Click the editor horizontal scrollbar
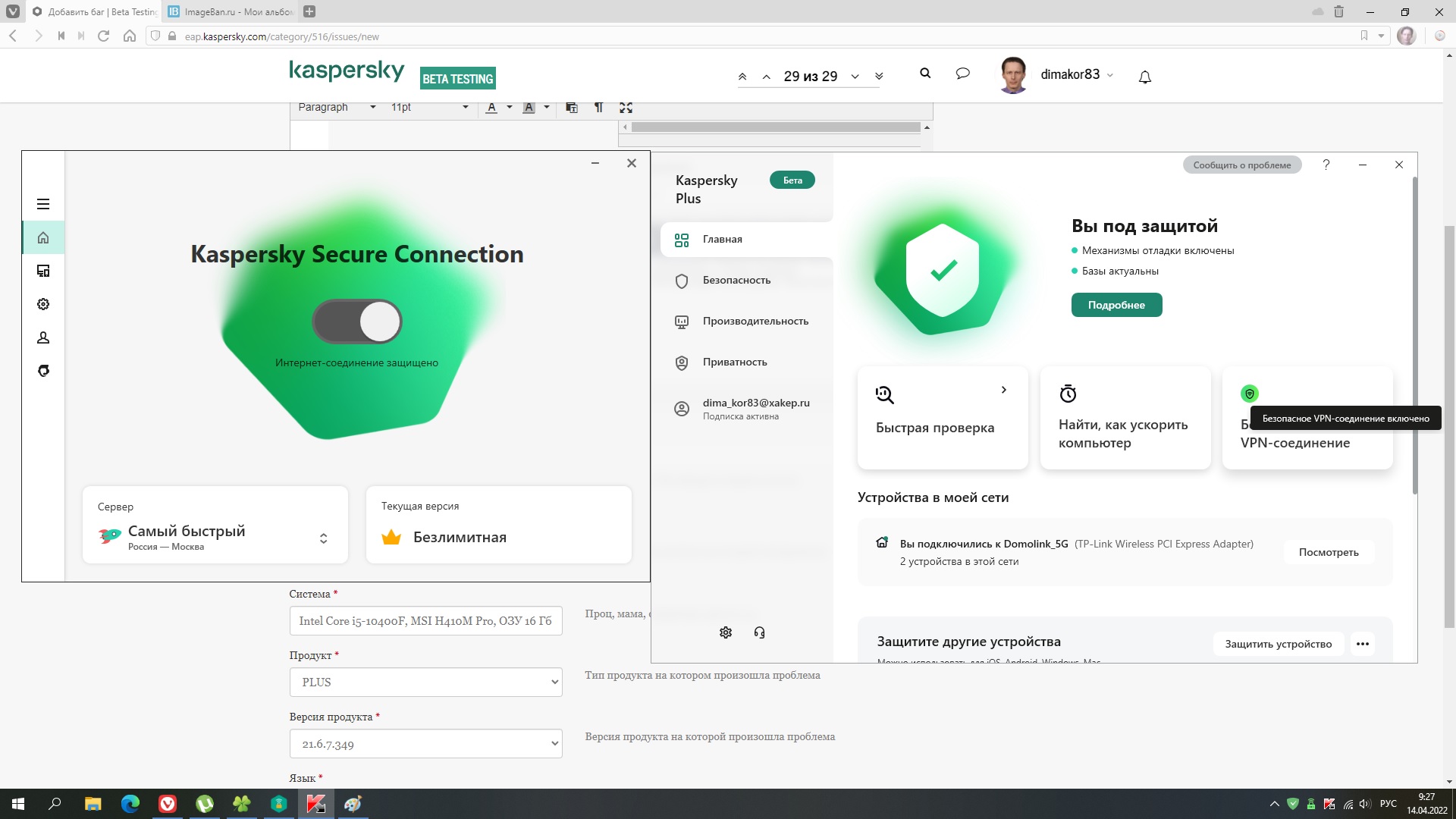Screen dimensions: 1456x819 click(x=775, y=127)
